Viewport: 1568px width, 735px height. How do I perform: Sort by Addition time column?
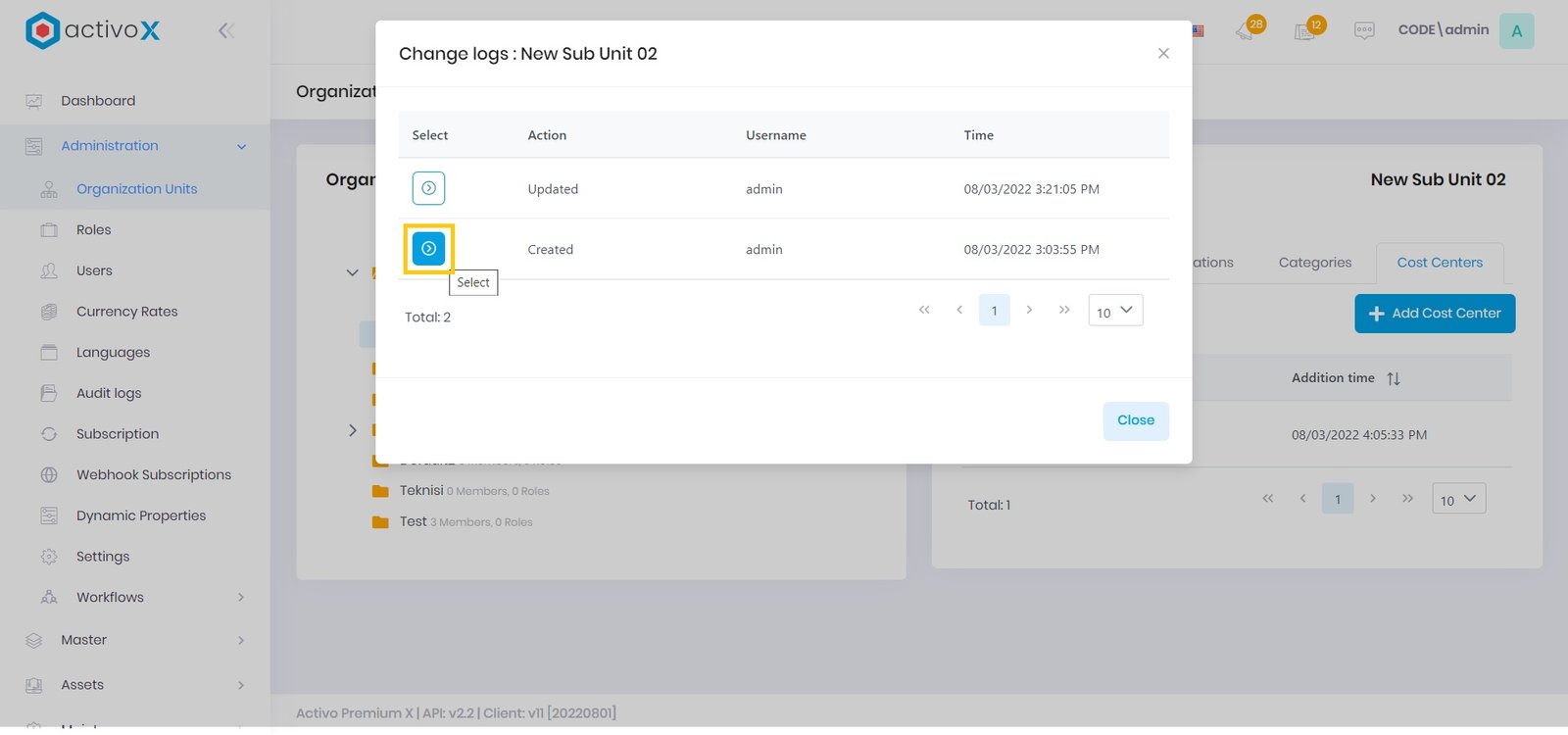[x=1393, y=378]
